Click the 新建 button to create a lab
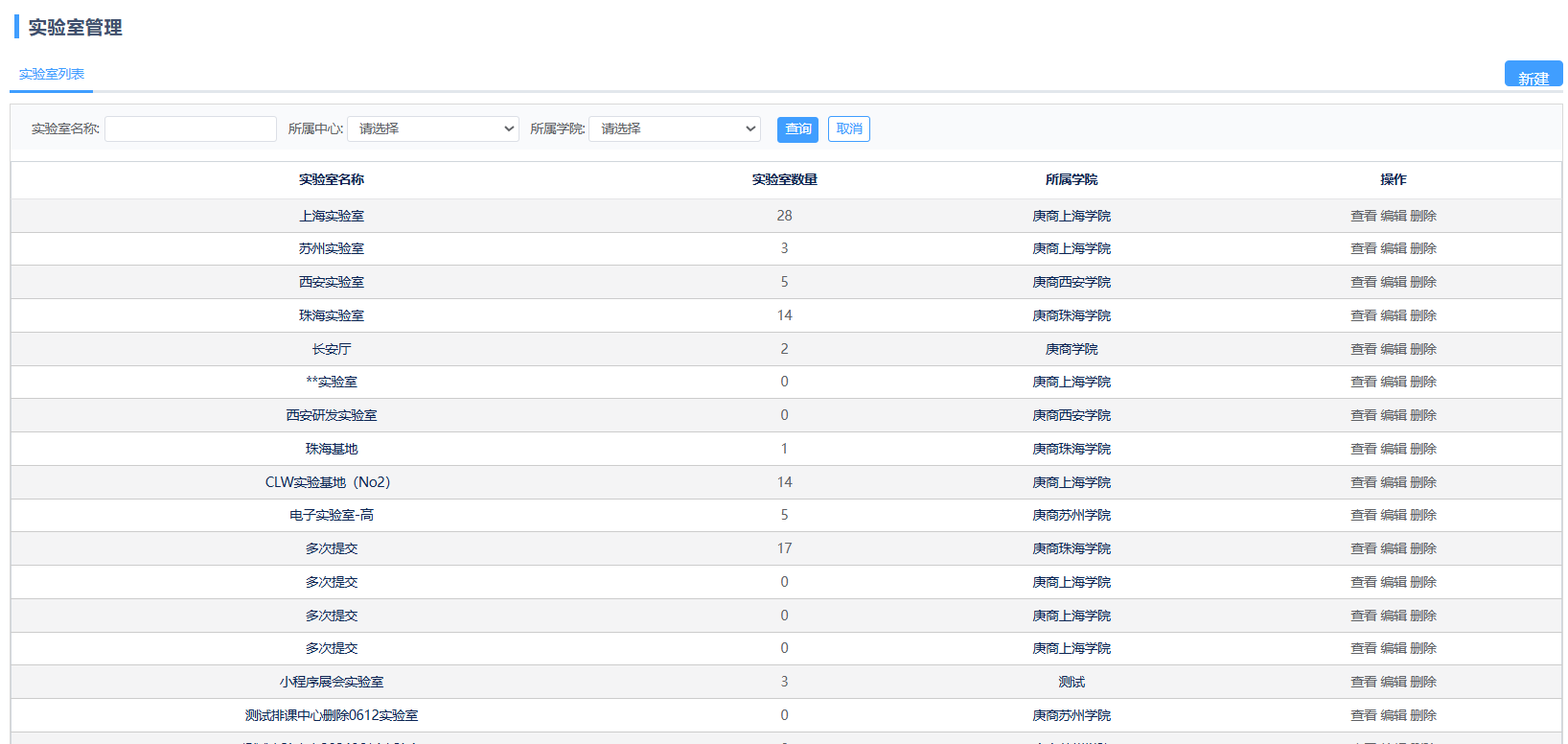The image size is (1568, 744). [x=1533, y=75]
